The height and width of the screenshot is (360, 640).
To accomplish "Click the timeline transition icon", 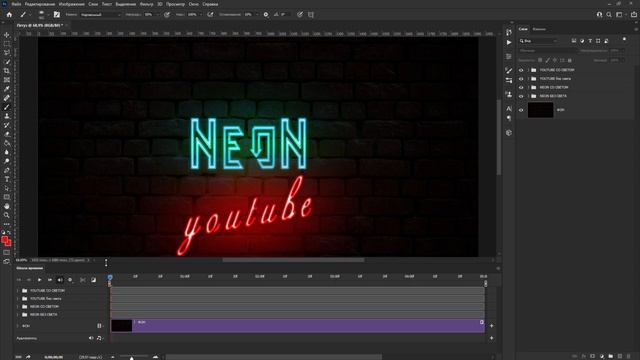I will pos(93,280).
